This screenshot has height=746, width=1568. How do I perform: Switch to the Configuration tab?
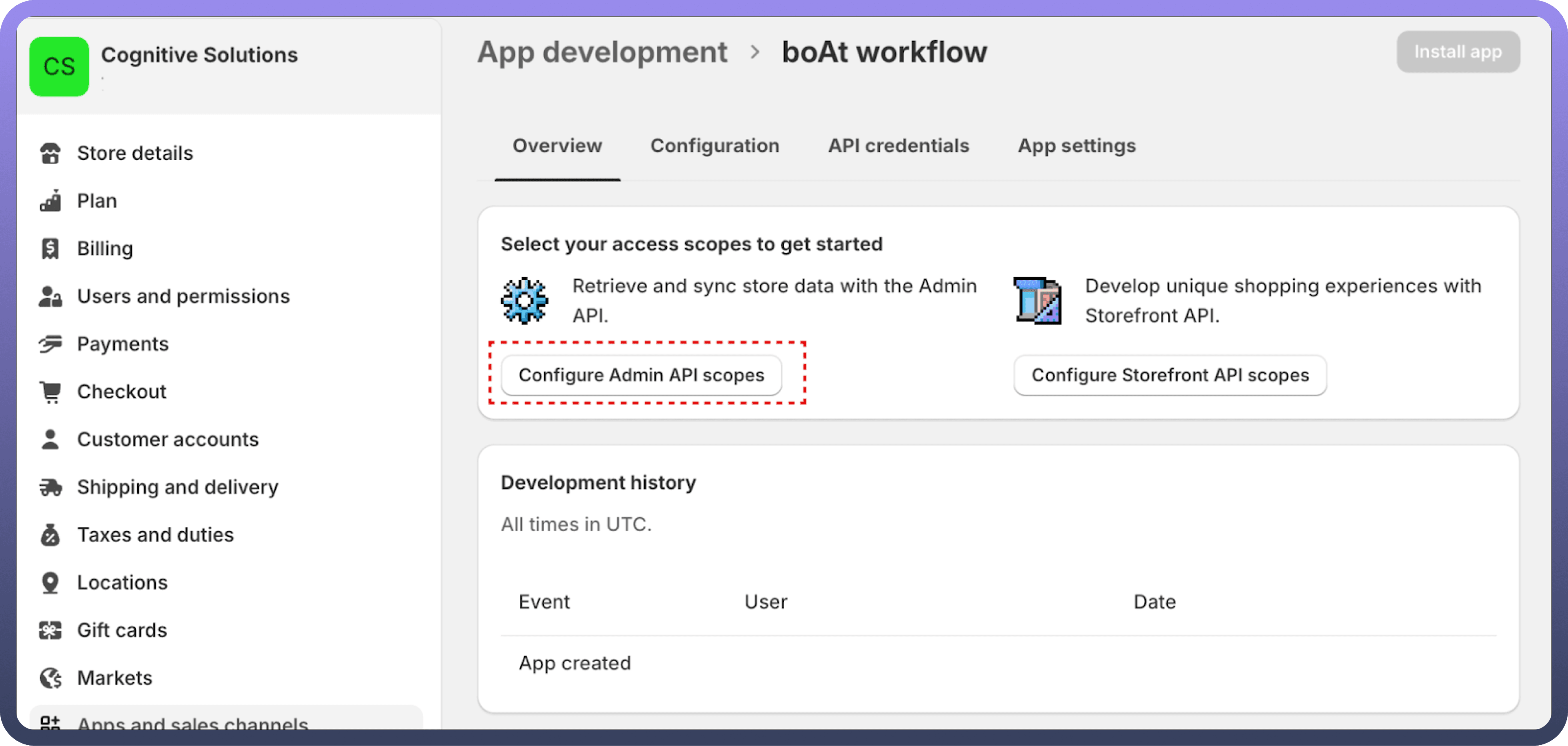pos(715,146)
